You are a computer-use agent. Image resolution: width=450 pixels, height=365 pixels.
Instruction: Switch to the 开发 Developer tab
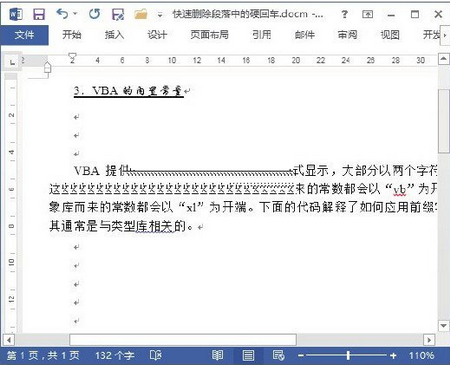431,35
